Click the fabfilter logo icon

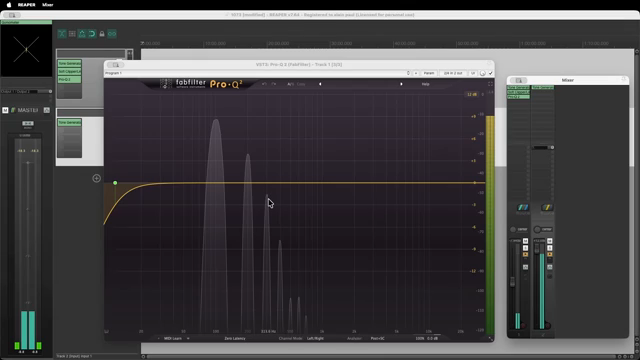[x=166, y=84]
